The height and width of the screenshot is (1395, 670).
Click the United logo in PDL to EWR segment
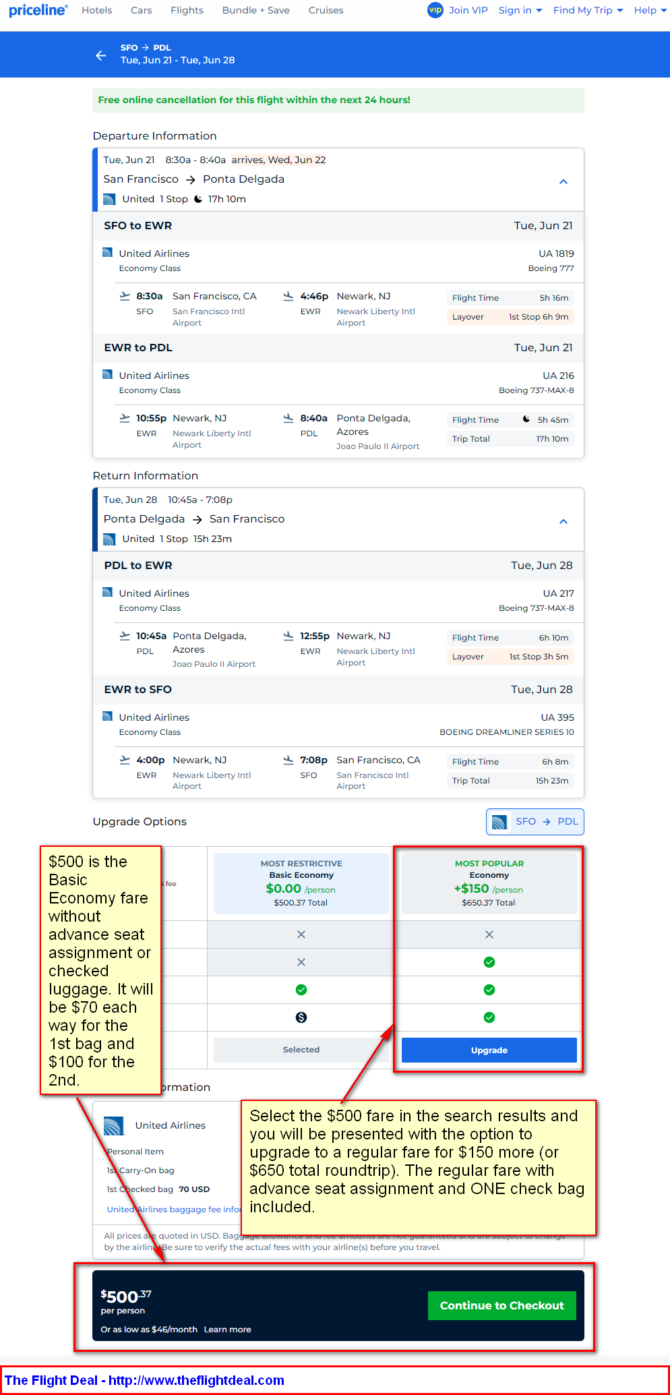click(x=107, y=592)
